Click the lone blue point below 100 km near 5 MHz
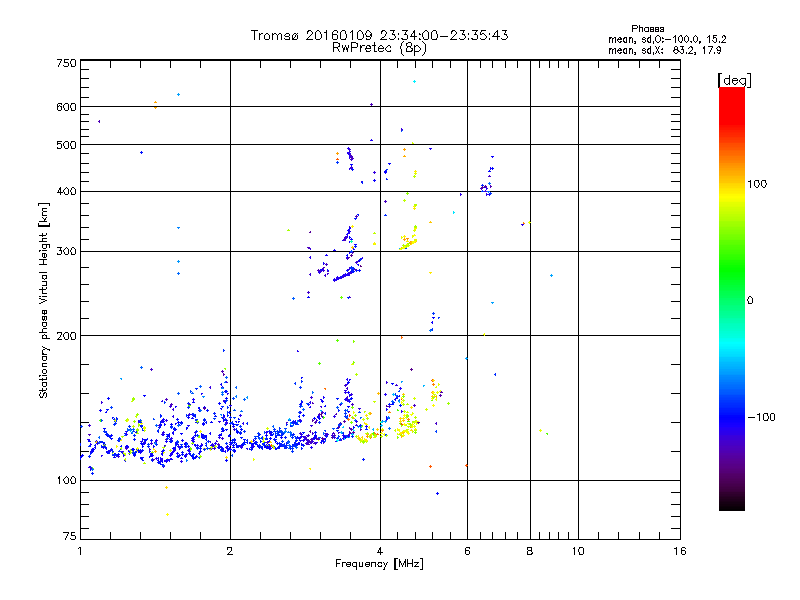 [437, 493]
